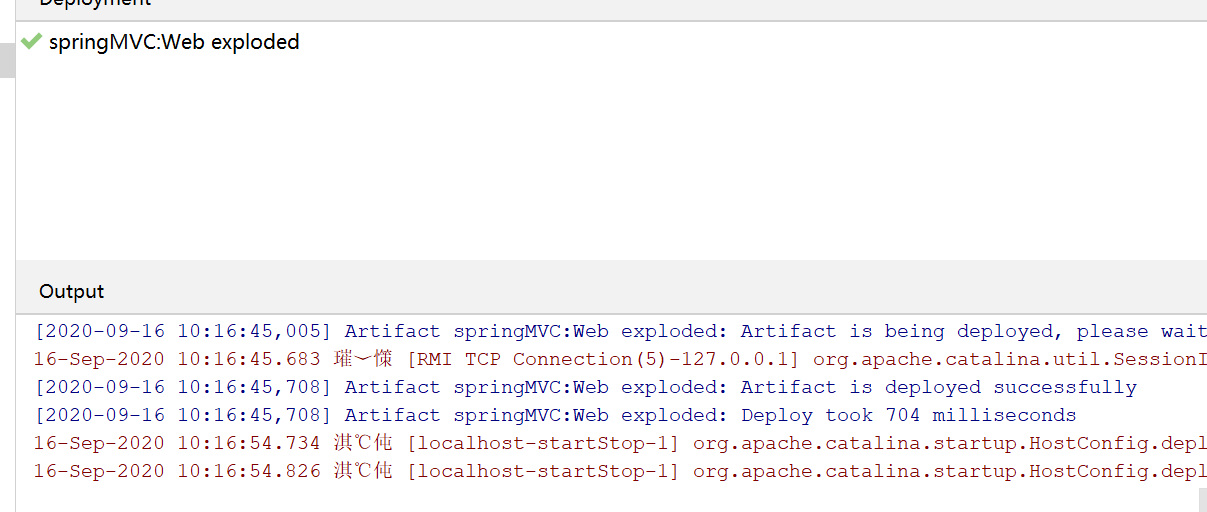Click localhost-startStop-1 in the 10:16:54.734 line

[543, 443]
